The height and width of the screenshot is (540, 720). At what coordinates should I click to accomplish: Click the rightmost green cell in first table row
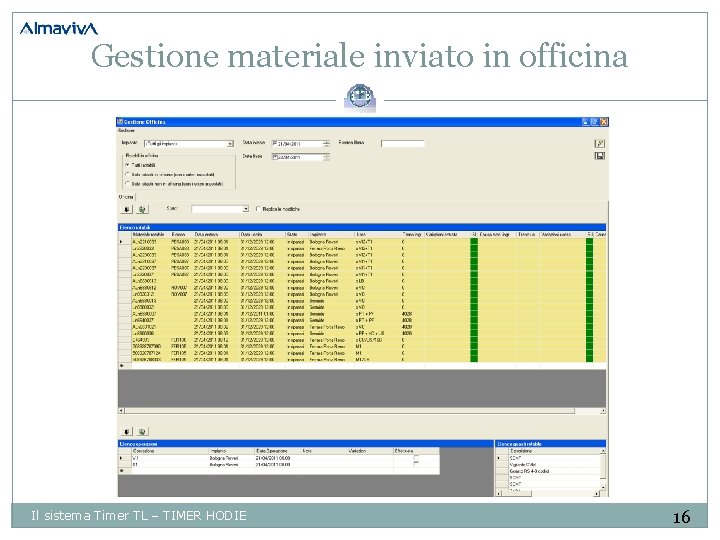pos(590,242)
